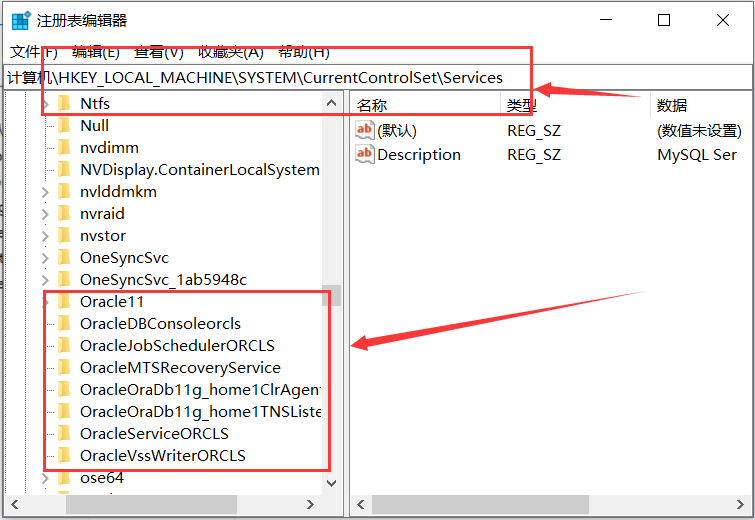Screen dimensions: 755x520
Task: Open the 文件(F) menu
Action: 34,52
